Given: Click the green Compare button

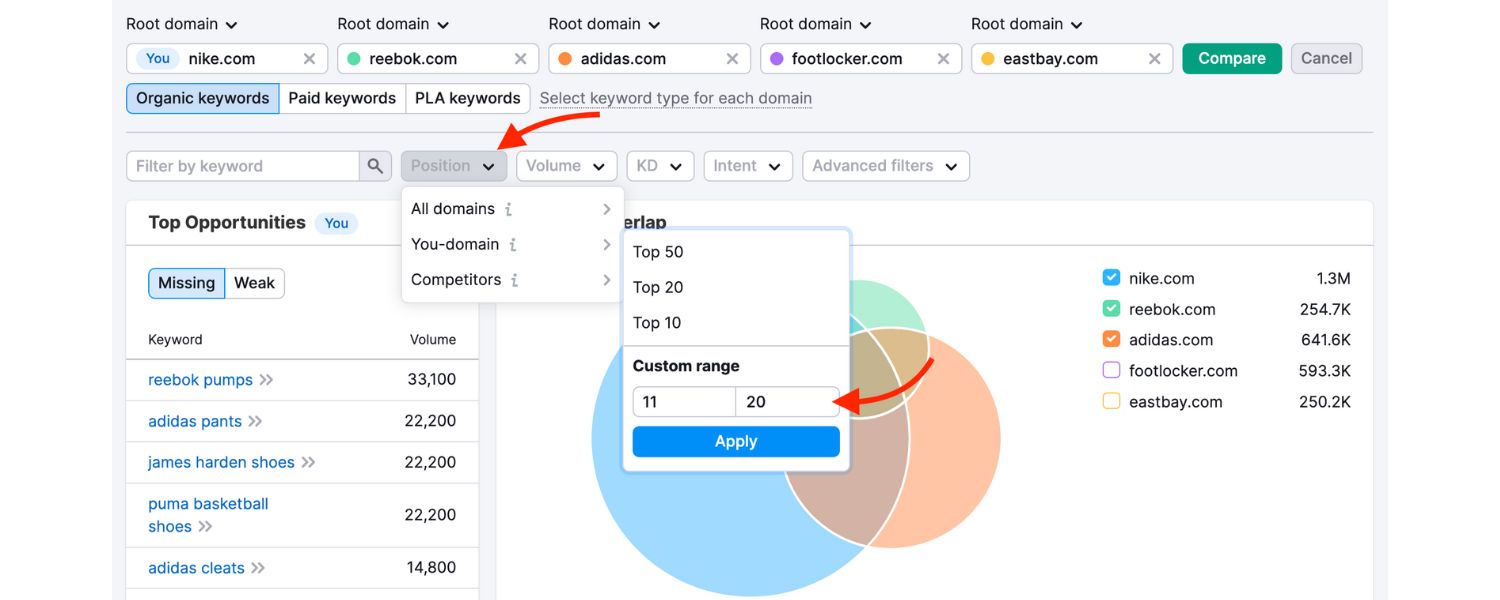Looking at the screenshot, I should point(1231,58).
